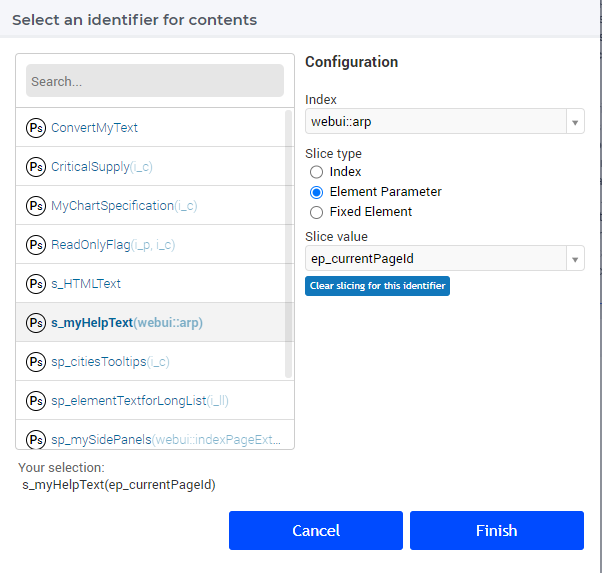The image size is (602, 573).
Task: Click Clear slicing for this identifier
Action: [x=377, y=286]
